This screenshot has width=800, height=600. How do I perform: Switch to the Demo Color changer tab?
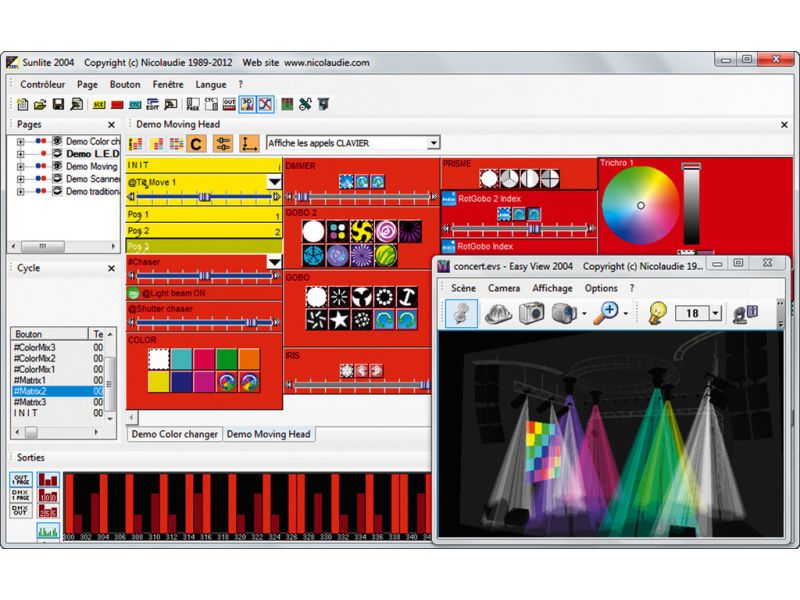(174, 434)
